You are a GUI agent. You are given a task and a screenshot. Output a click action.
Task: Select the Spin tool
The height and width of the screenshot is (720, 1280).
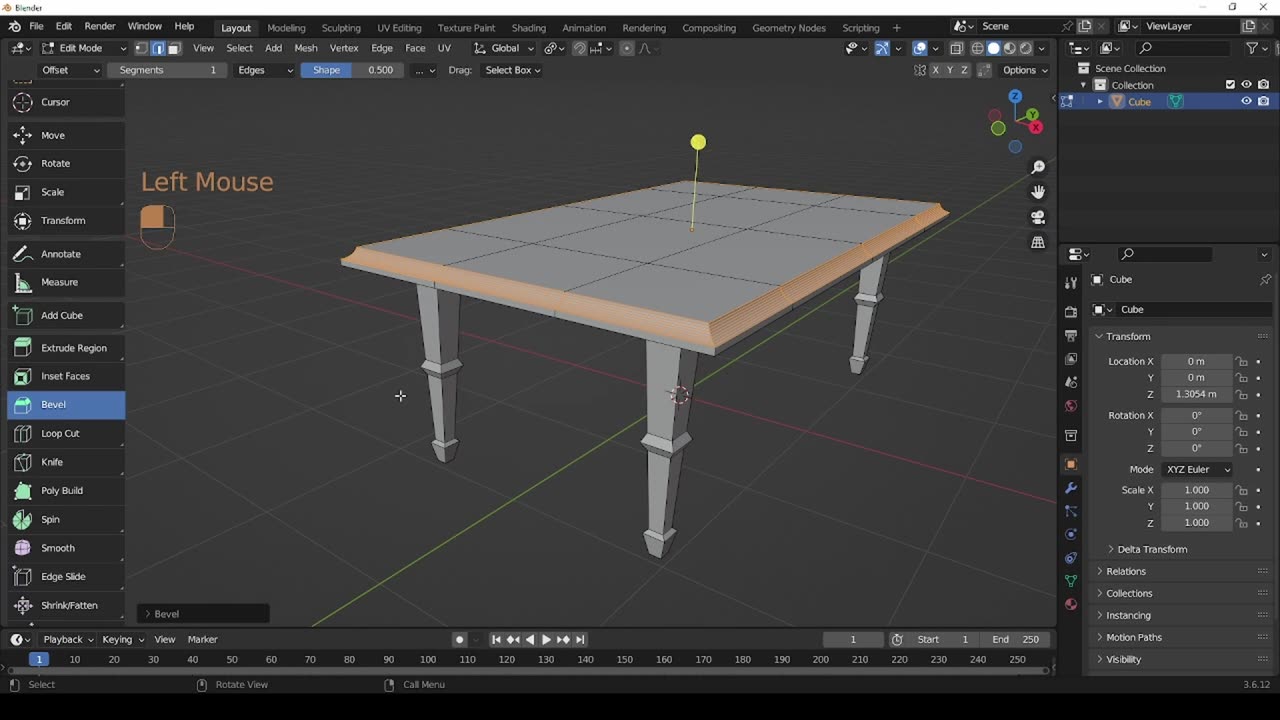pyautogui.click(x=66, y=519)
